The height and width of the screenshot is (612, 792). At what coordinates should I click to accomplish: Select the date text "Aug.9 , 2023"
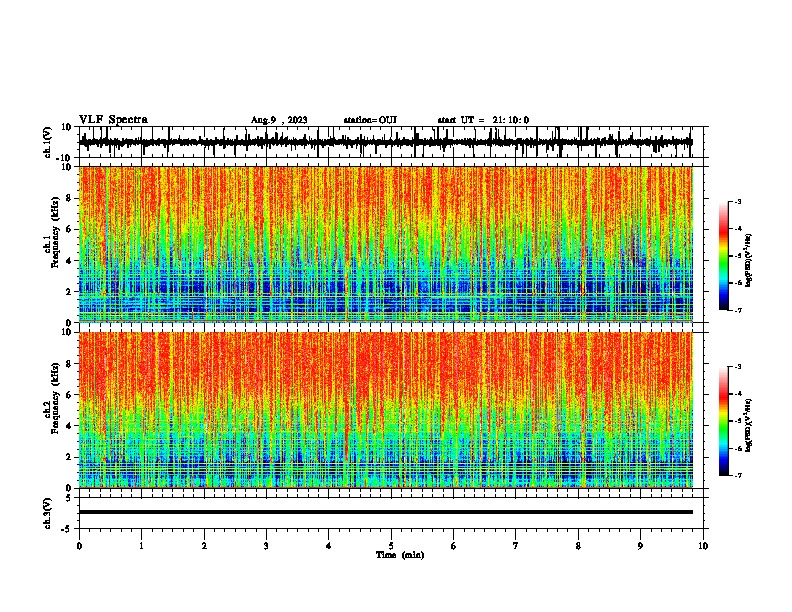click(279, 120)
